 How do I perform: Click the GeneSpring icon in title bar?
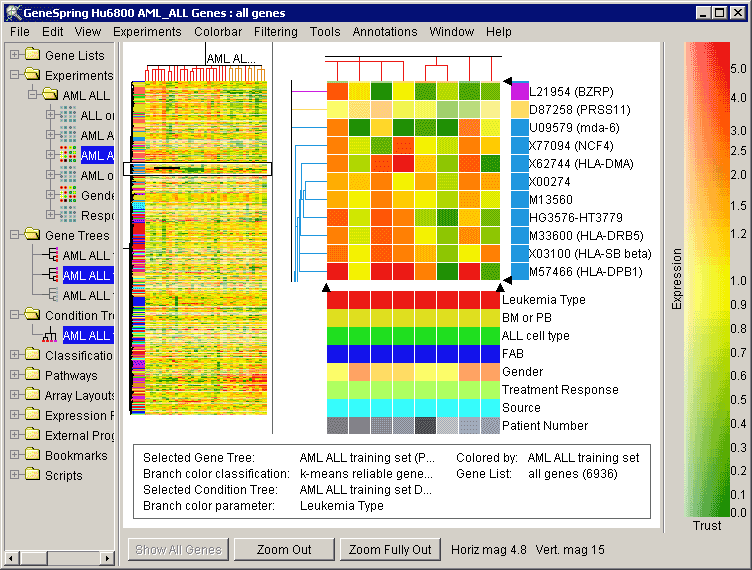tap(11, 12)
